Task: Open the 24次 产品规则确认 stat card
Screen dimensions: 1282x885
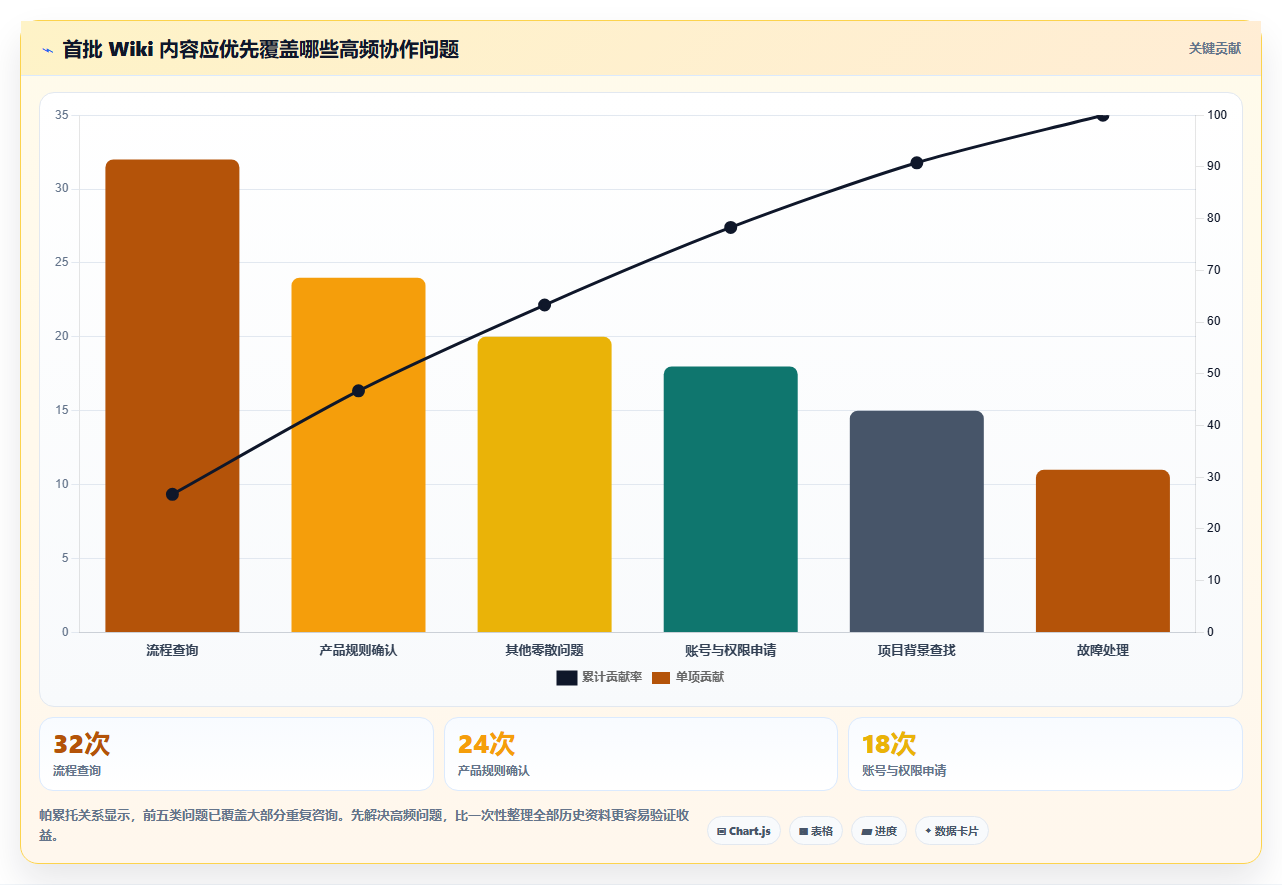Action: (x=641, y=754)
